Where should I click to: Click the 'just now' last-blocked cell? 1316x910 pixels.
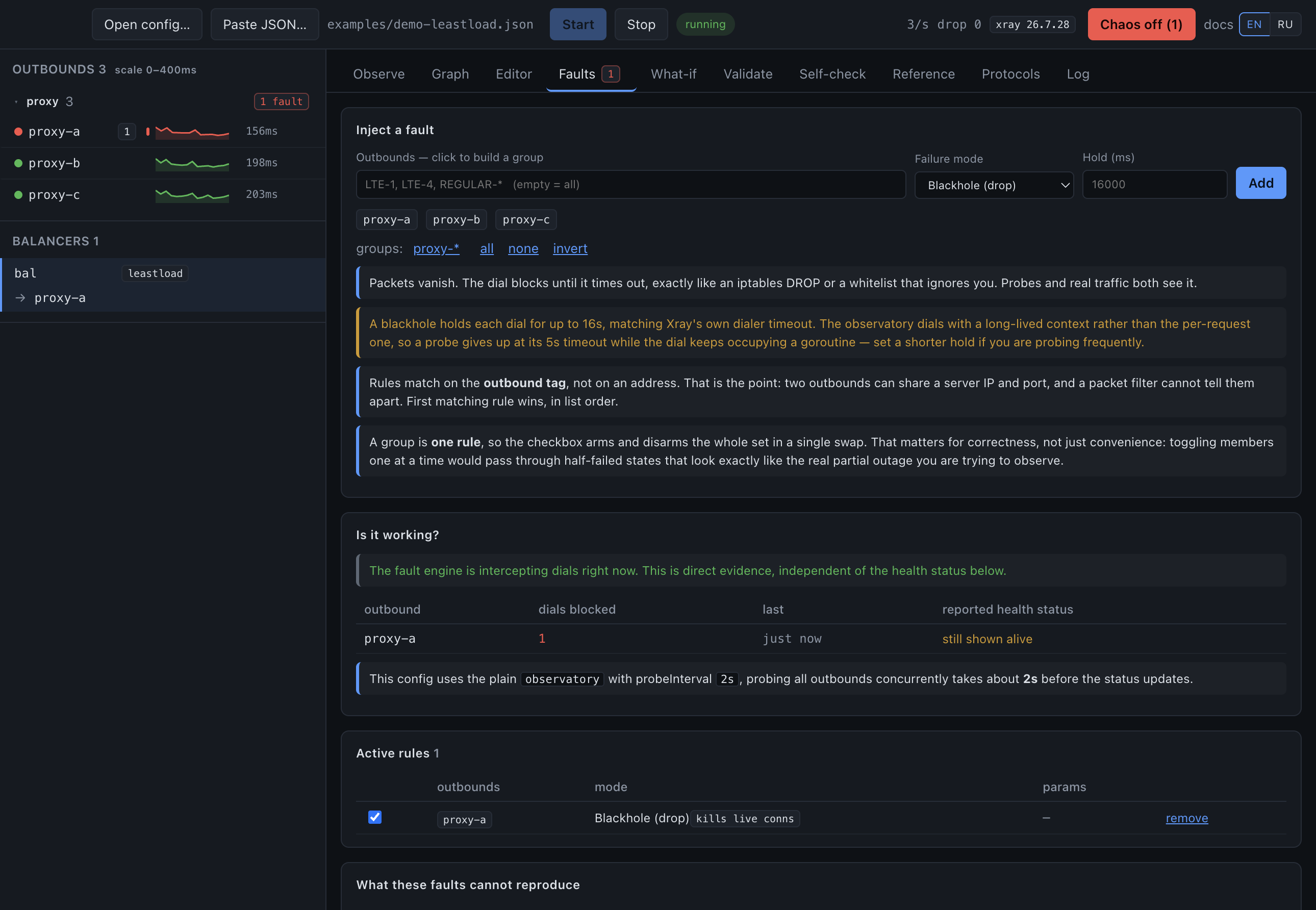(792, 639)
